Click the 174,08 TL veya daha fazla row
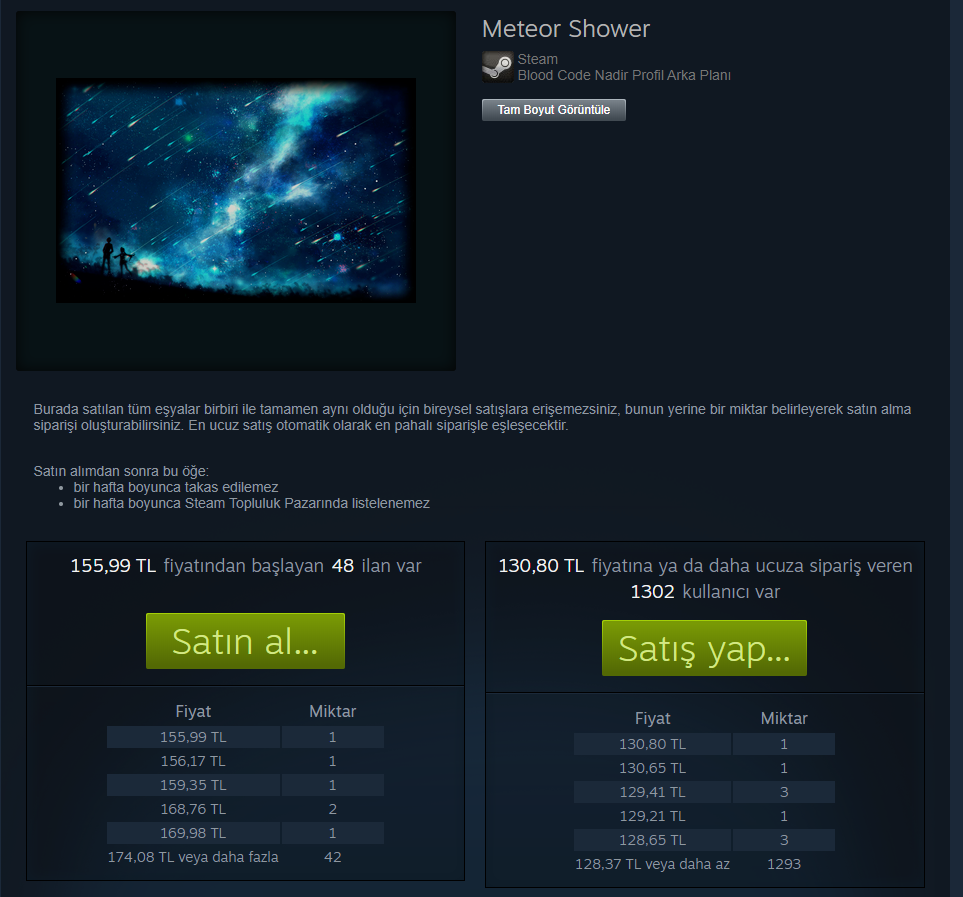This screenshot has width=963, height=897. point(245,857)
